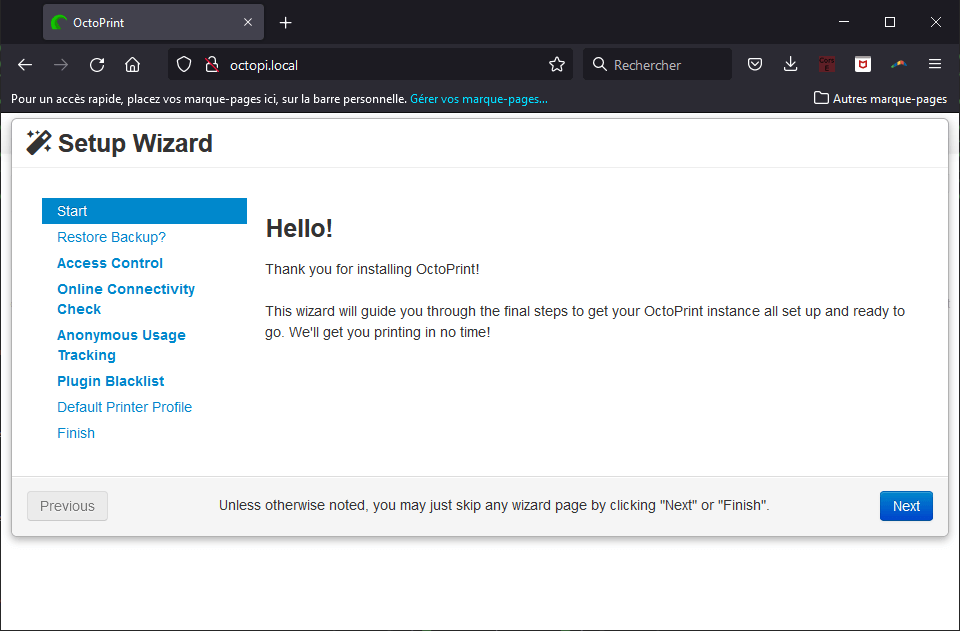Open Default Printer Profile step
This screenshot has width=960, height=631.
[124, 407]
